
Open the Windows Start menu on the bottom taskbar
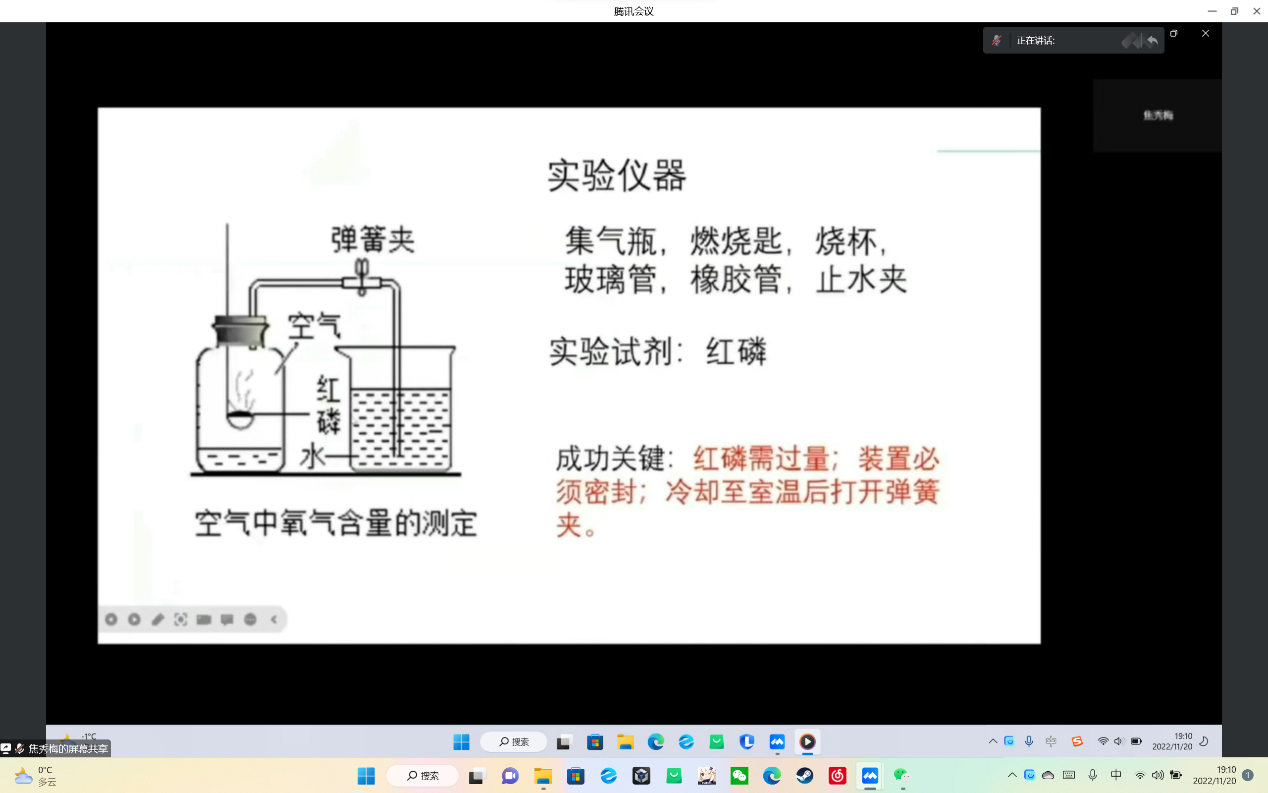point(366,776)
